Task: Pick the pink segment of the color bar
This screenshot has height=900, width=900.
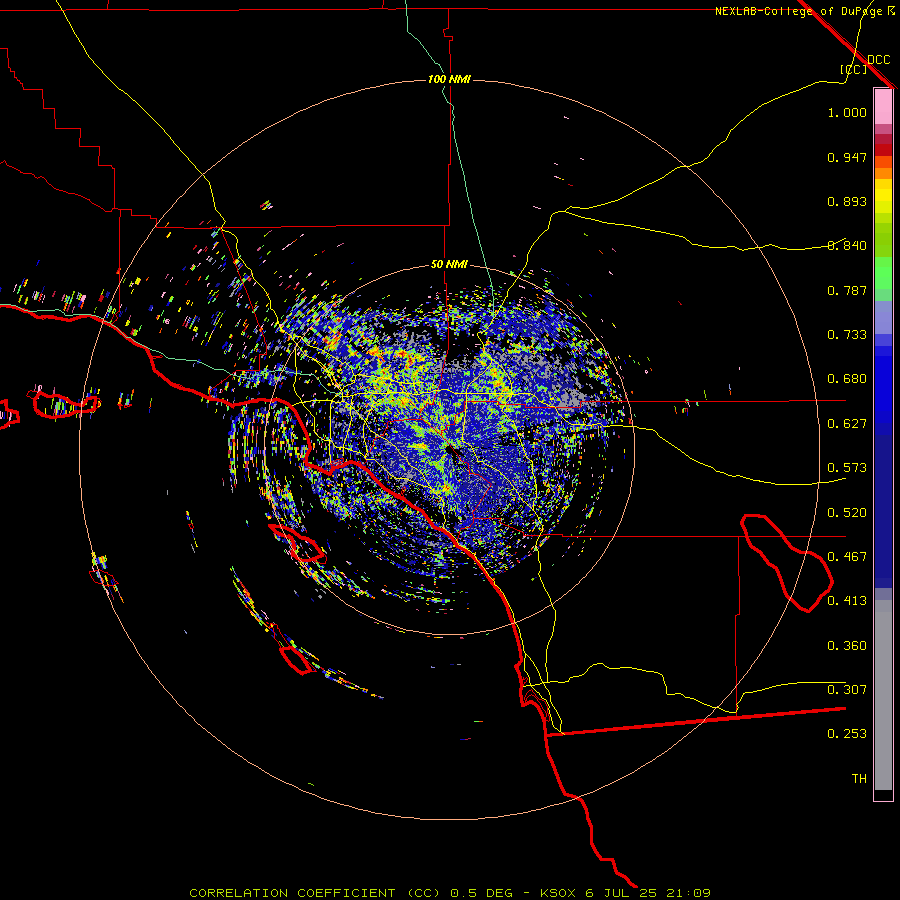Action: click(x=883, y=107)
